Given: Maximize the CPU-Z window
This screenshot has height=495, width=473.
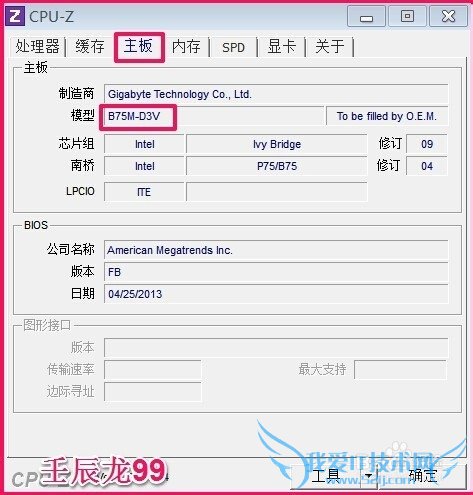Looking at the screenshot, I should click(407, 16).
